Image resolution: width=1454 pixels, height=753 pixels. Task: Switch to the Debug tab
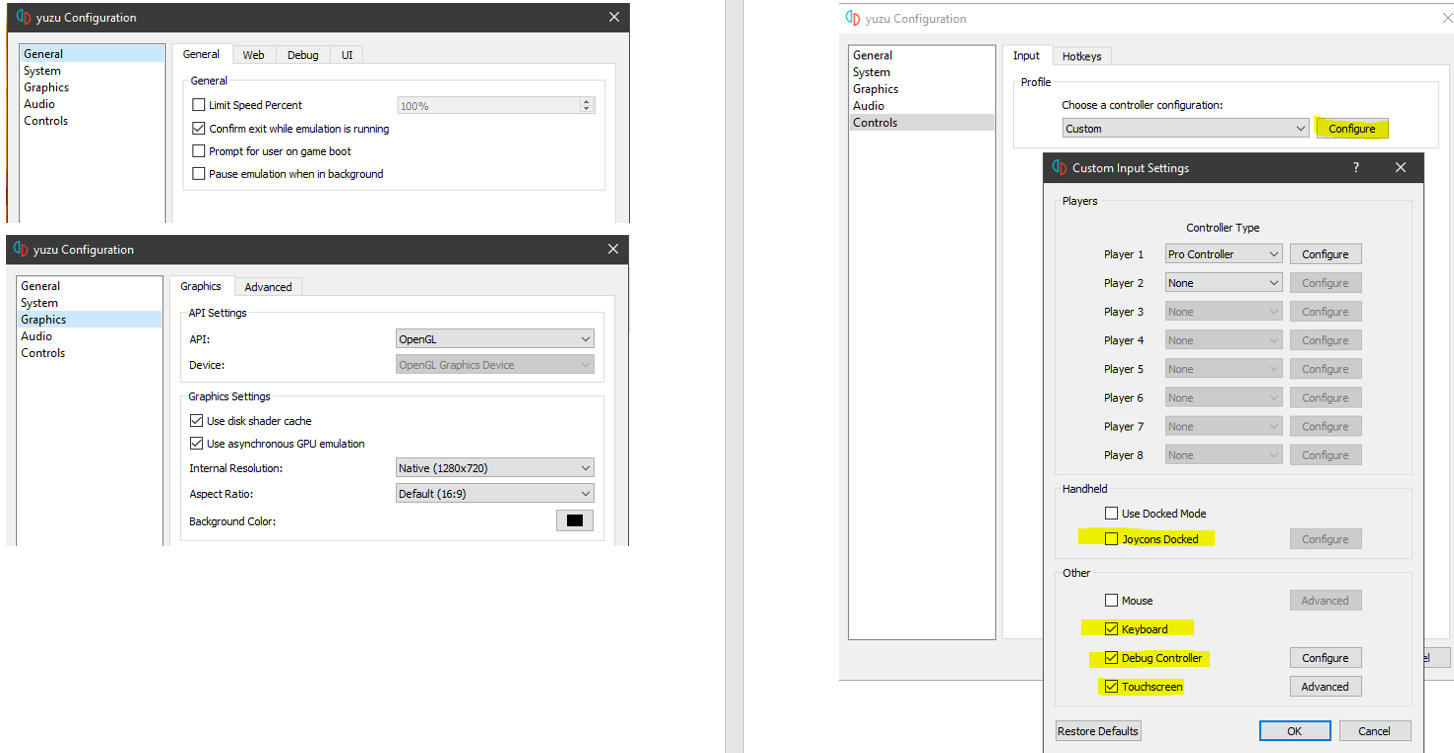[303, 55]
